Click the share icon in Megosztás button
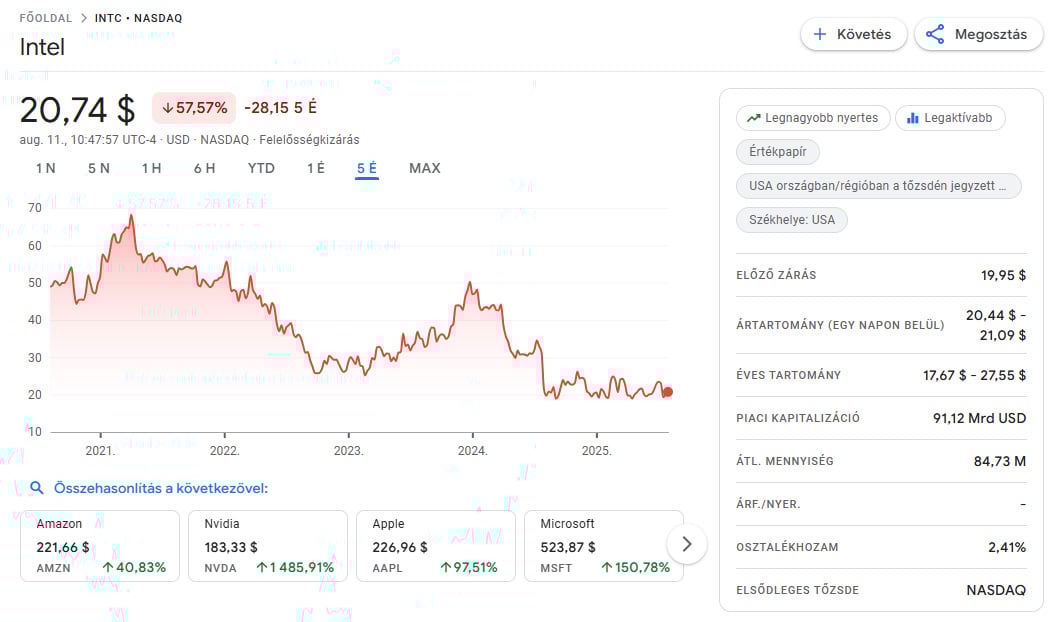This screenshot has width=1061, height=622. click(934, 34)
